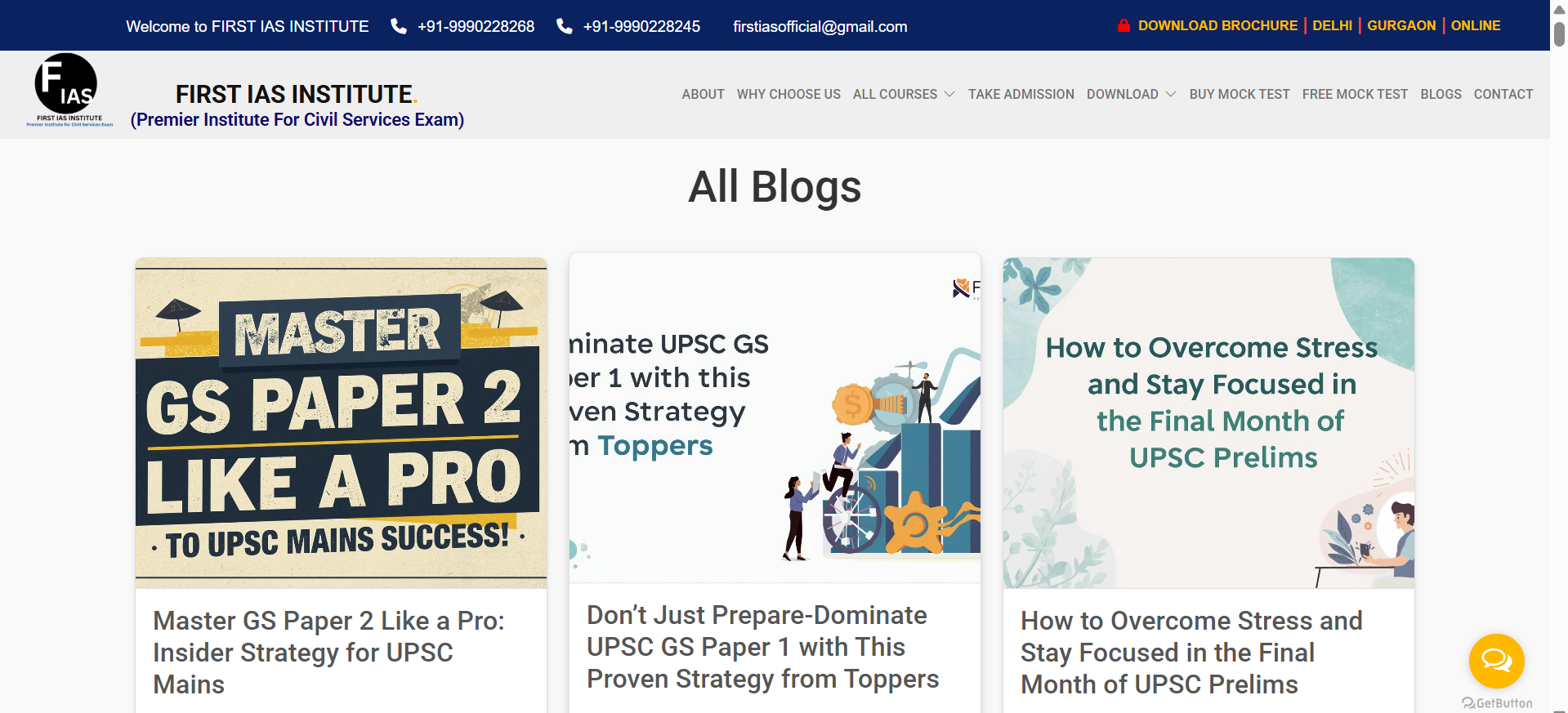
Task: Expand the Download dropdown menu
Action: pyautogui.click(x=1131, y=94)
